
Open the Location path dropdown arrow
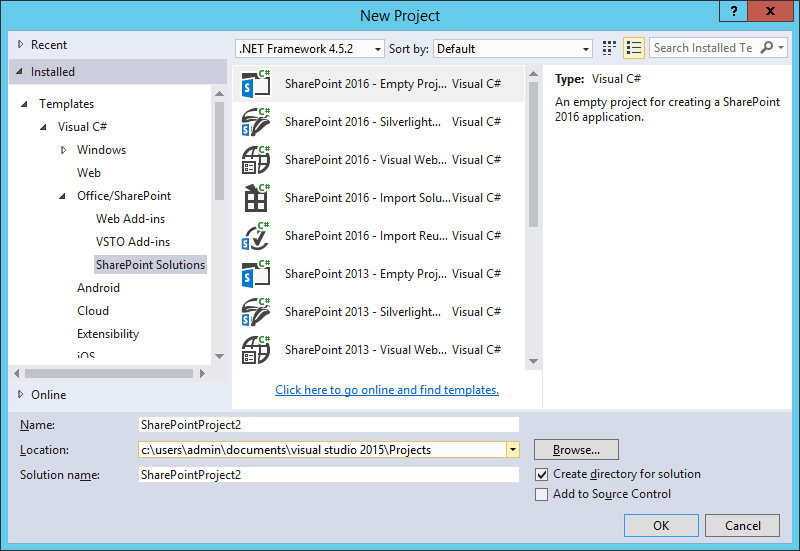pyautogui.click(x=513, y=450)
